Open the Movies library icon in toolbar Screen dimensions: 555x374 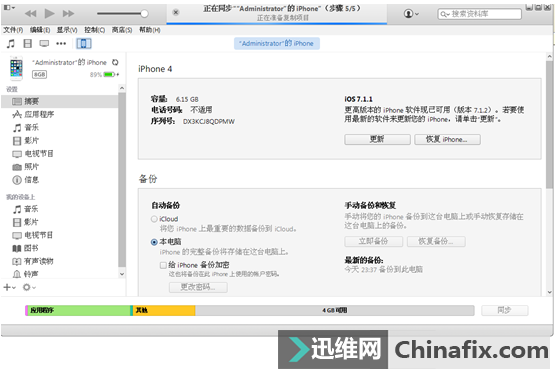point(28,44)
